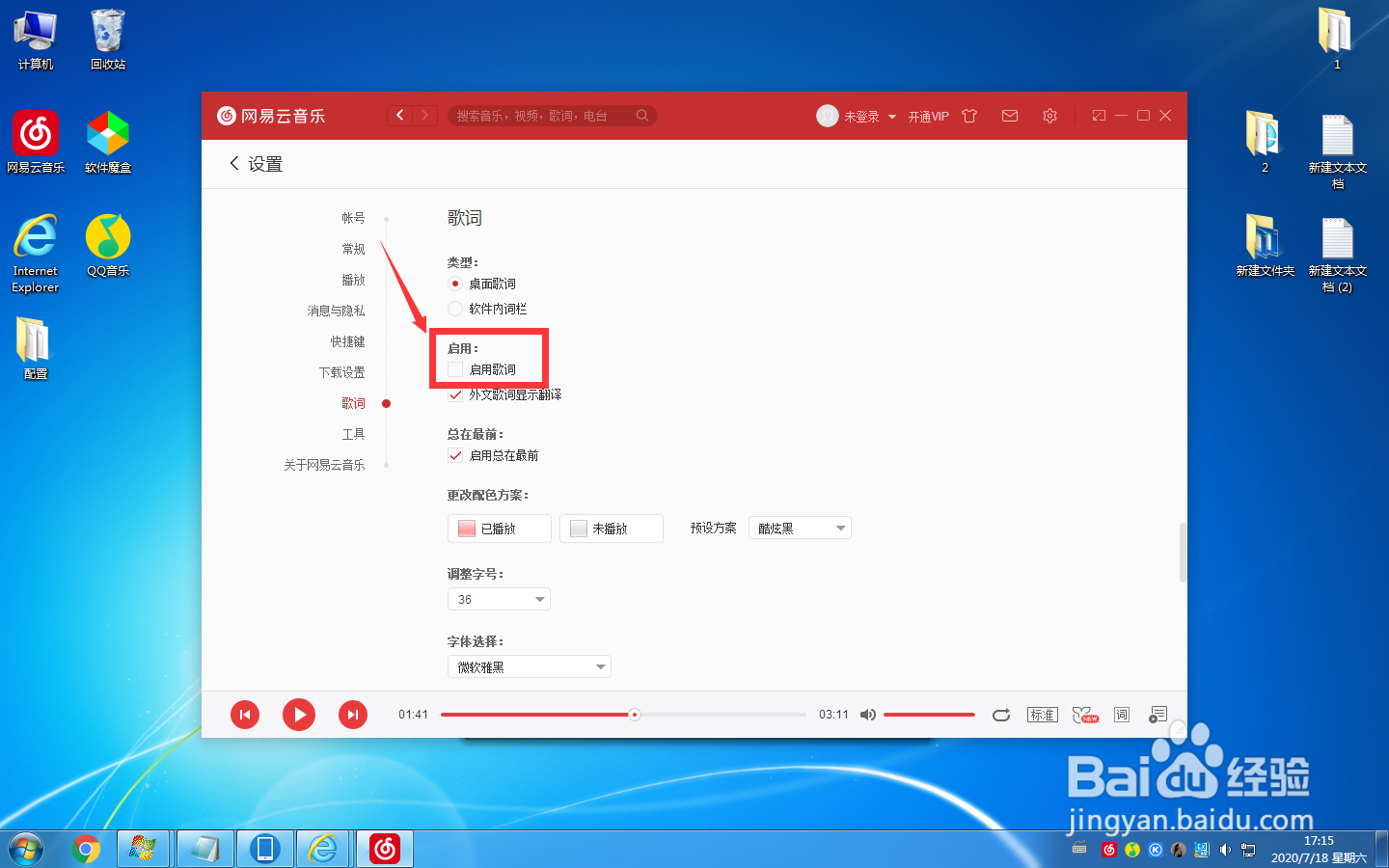Switch to mini mode icon
Screen dimensions: 1389x868
(1099, 116)
